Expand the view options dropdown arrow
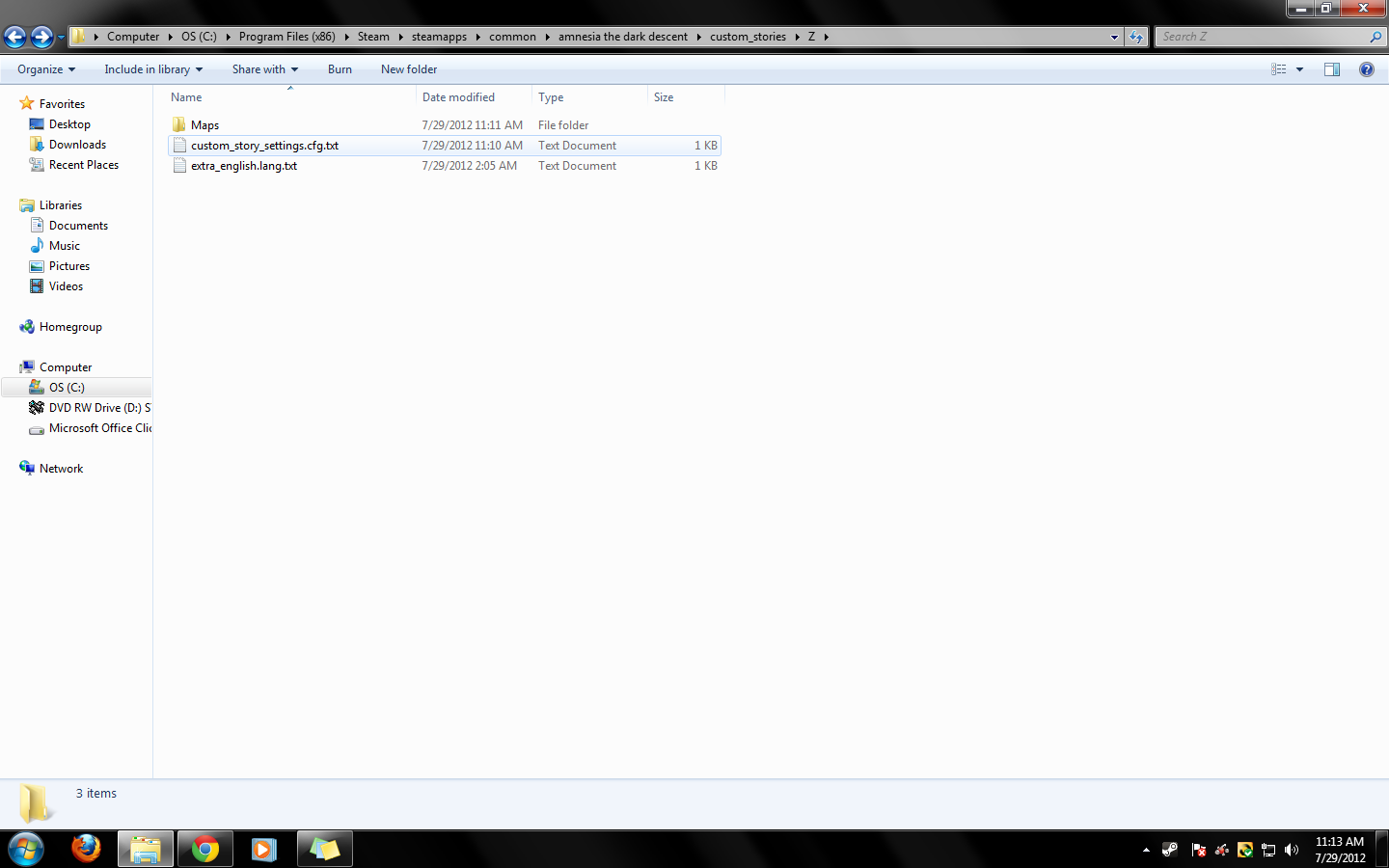1389x868 pixels. tap(1299, 69)
